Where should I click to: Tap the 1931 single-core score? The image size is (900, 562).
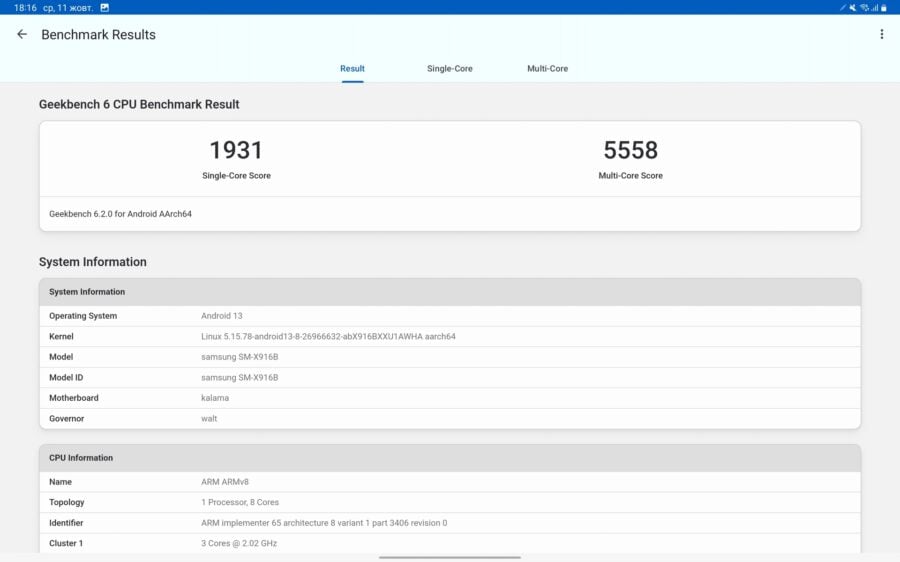[236, 150]
